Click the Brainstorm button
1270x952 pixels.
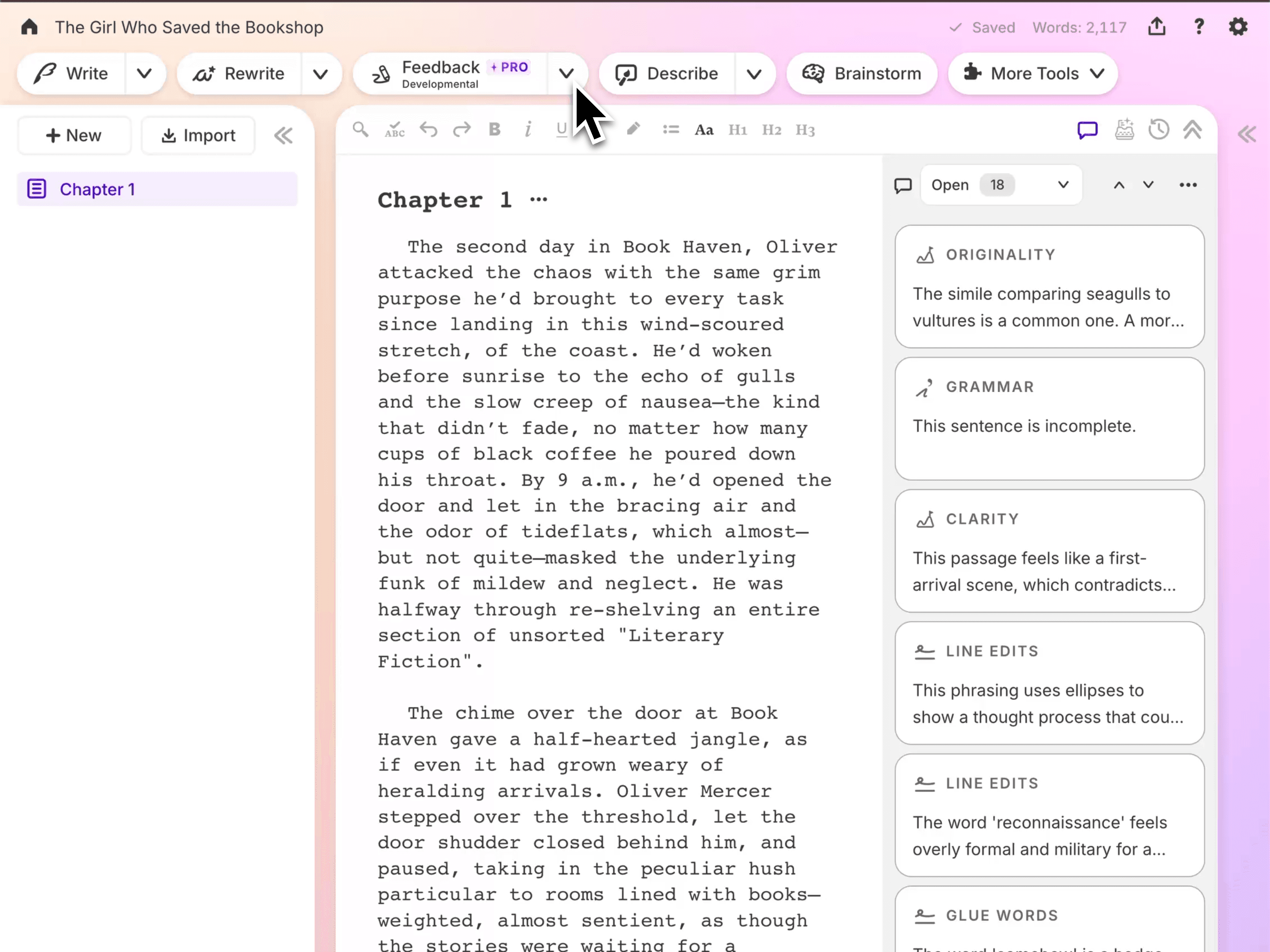862,74
